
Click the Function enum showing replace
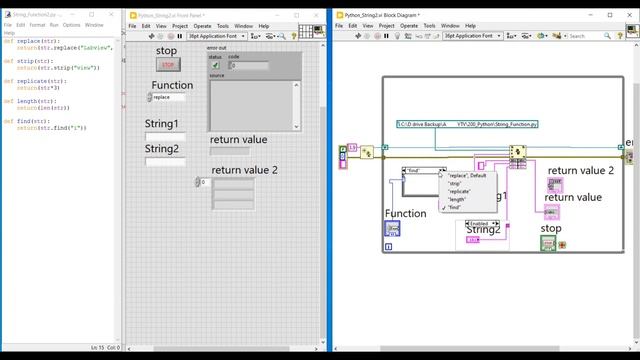point(169,97)
